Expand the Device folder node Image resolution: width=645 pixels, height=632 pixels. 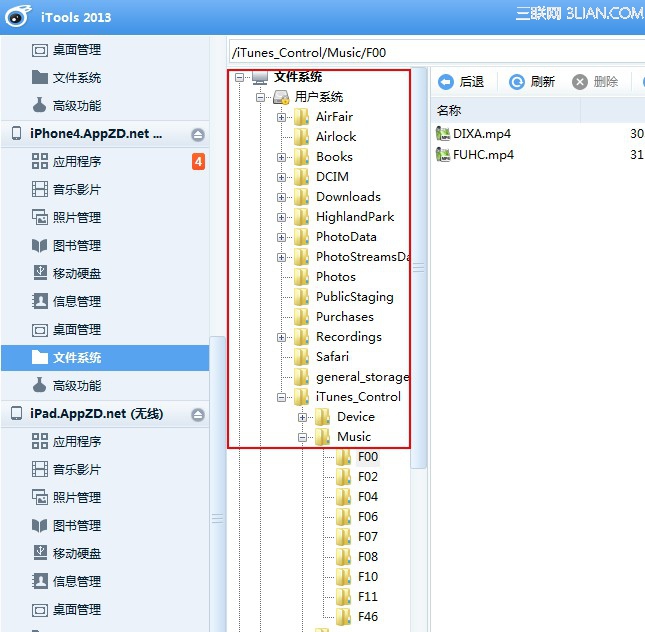pyautogui.click(x=302, y=418)
